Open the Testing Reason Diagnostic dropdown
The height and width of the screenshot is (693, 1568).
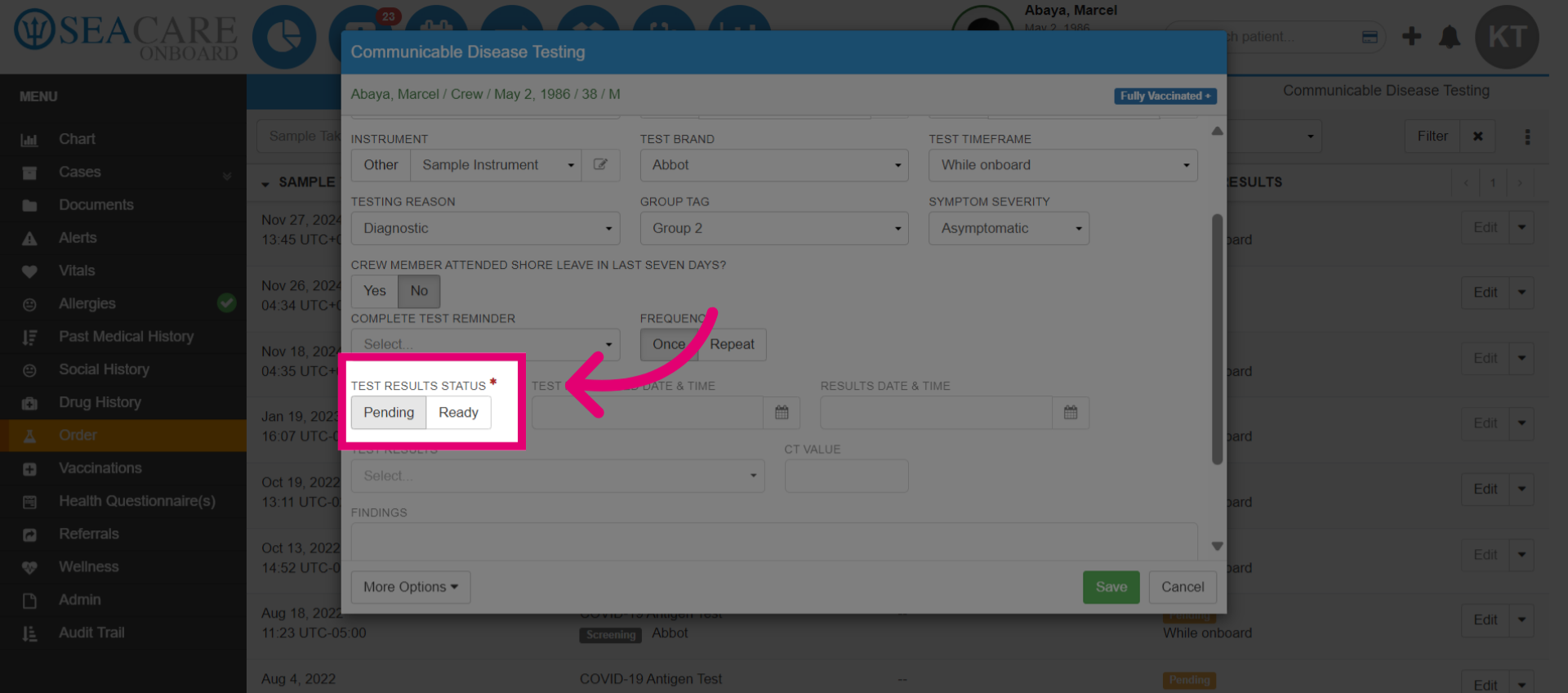click(x=485, y=228)
